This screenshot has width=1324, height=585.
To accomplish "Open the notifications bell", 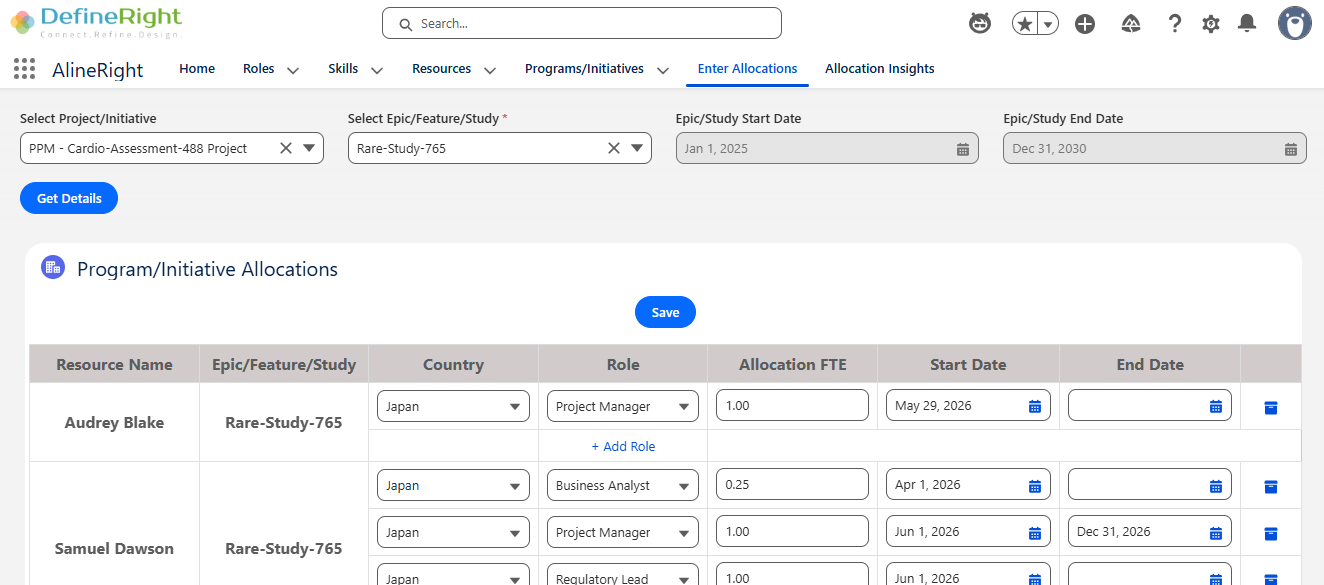I will click(1246, 24).
